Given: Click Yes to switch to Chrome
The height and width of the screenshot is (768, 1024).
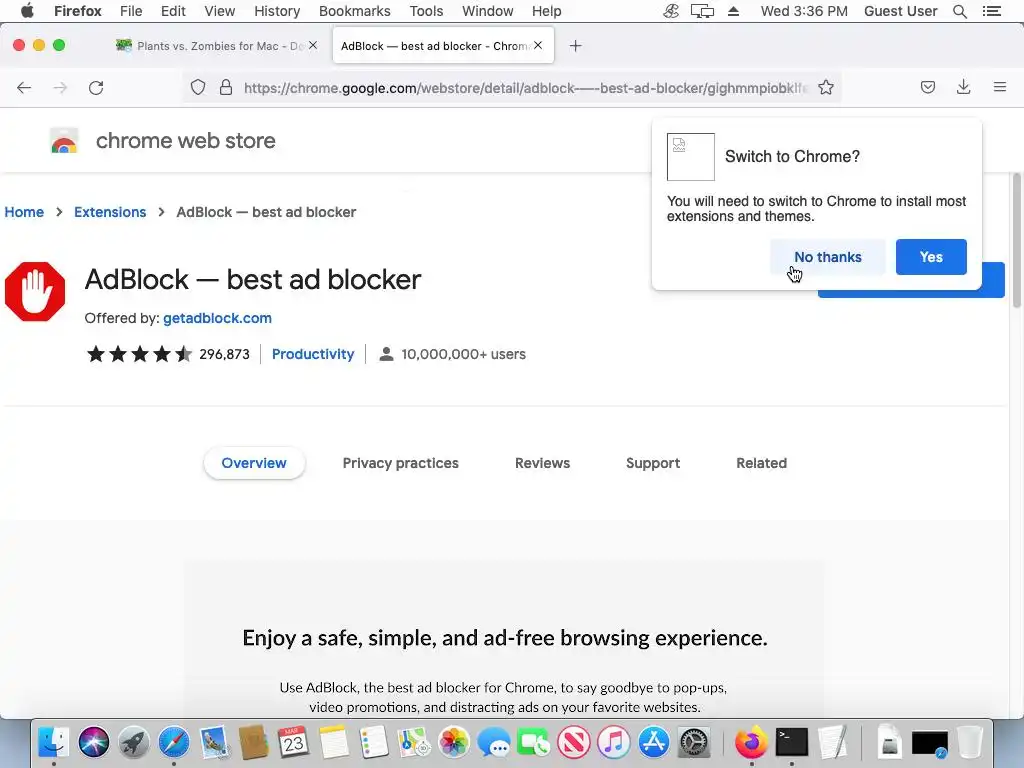Looking at the screenshot, I should 931,257.
